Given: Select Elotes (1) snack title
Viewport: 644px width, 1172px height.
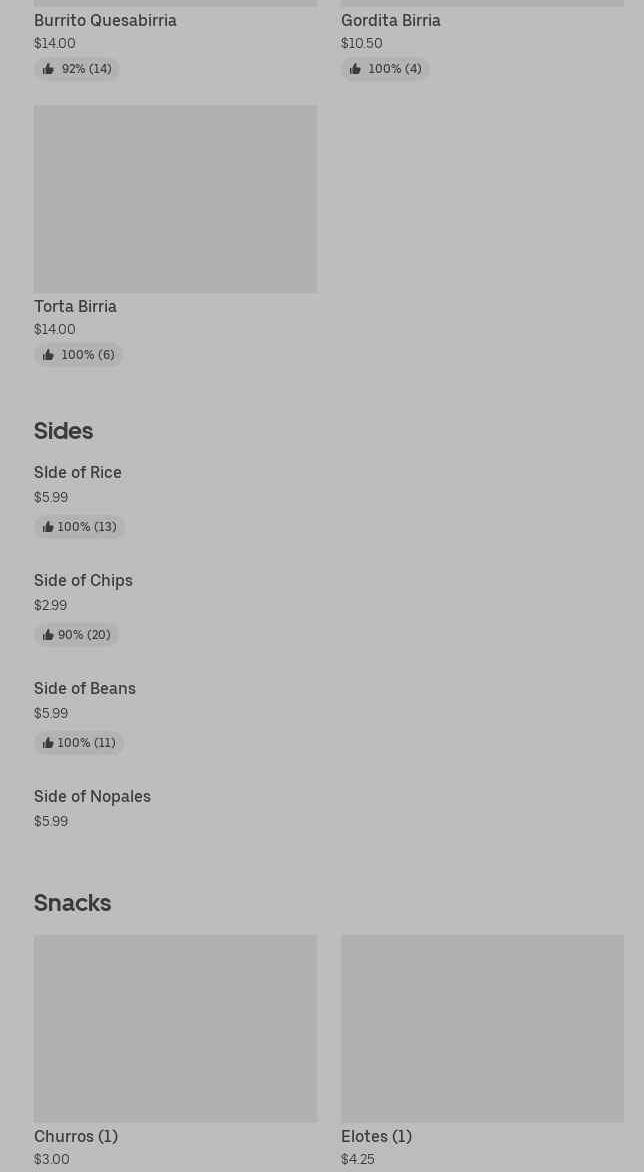Looking at the screenshot, I should (376, 1136).
